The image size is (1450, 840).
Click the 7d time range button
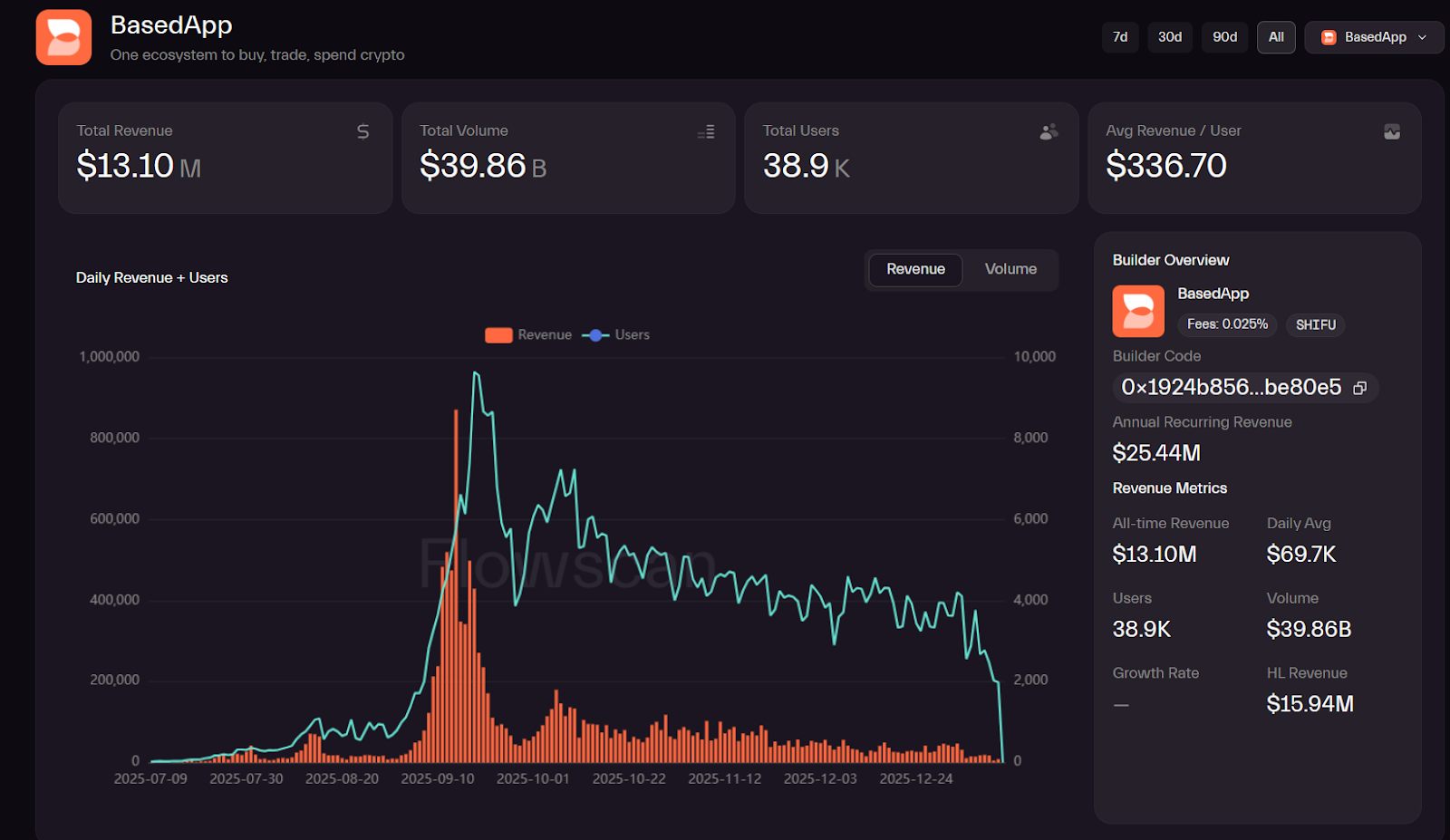pos(1119,37)
